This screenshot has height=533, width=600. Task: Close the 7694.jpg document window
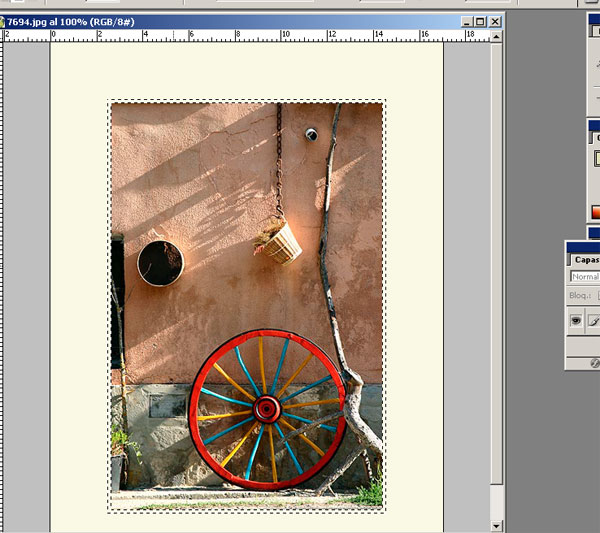pos(494,21)
